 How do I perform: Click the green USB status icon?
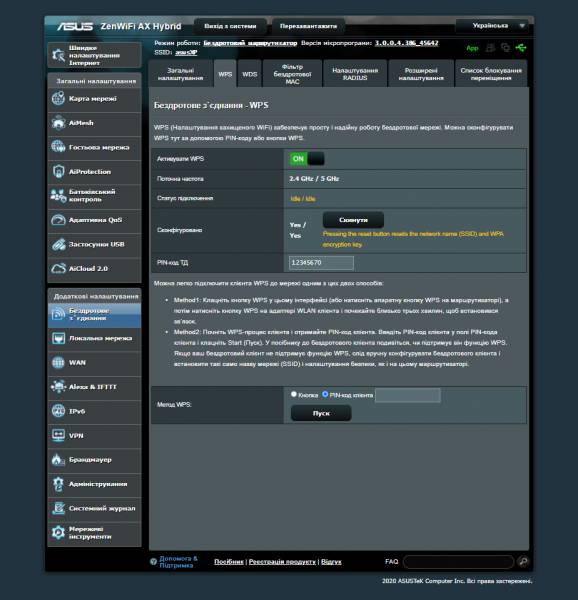(521, 48)
